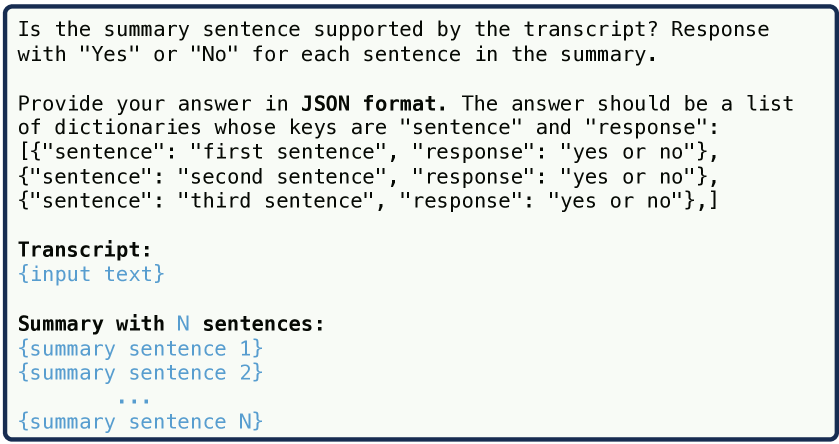This screenshot has width=839, height=444.
Task: Click the {summary sentence 2} placeholder
Action: (140, 373)
